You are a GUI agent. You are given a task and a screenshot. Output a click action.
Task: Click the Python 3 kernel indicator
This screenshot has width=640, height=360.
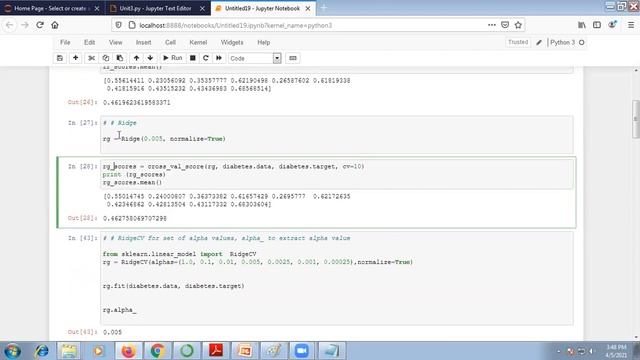click(x=567, y=42)
